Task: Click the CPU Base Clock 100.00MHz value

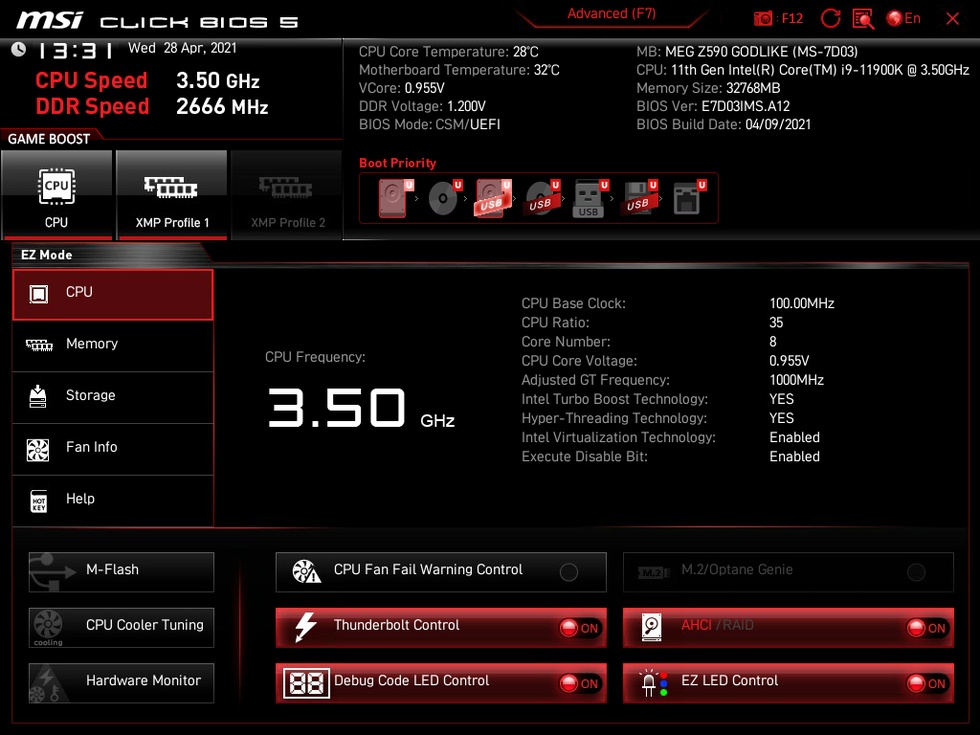Action: click(x=802, y=303)
